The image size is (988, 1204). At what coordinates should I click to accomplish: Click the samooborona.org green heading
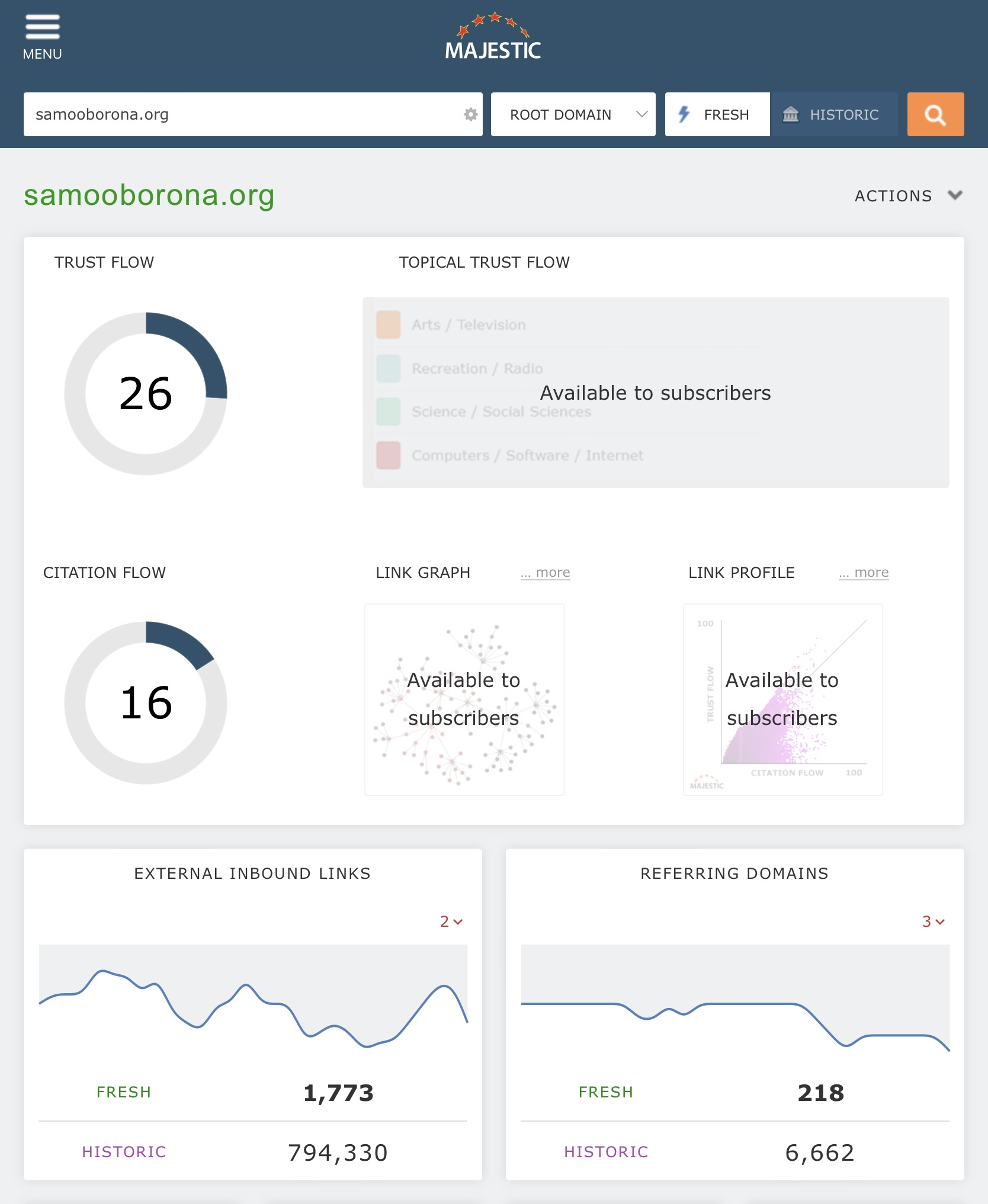pyautogui.click(x=149, y=195)
